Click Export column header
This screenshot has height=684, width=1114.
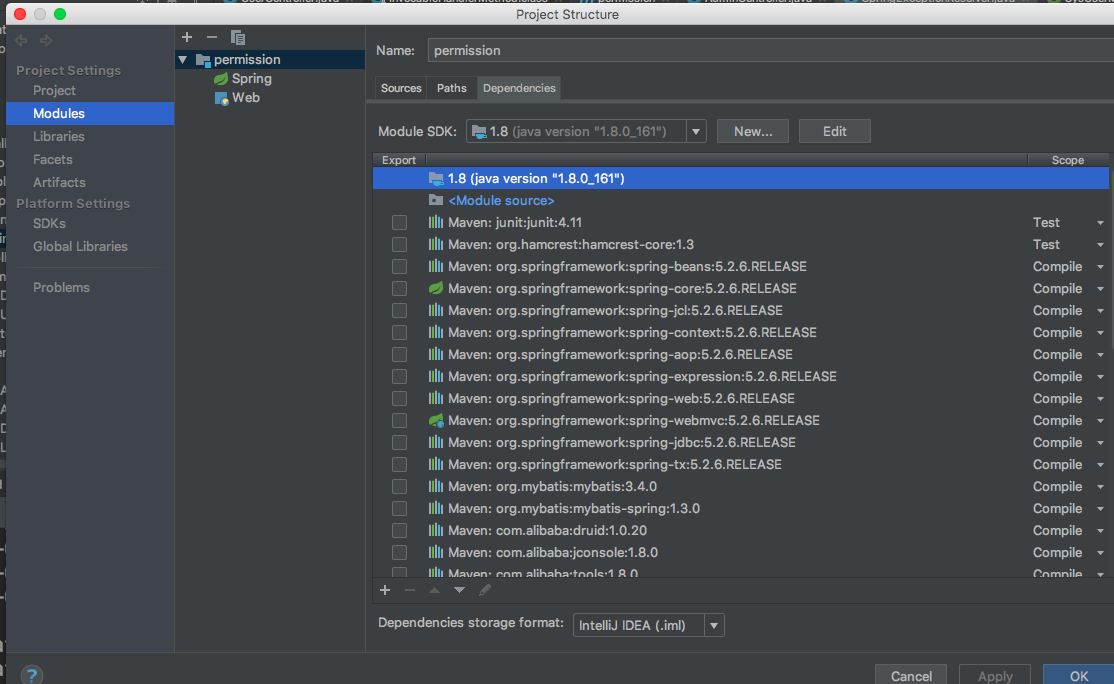click(x=399, y=160)
